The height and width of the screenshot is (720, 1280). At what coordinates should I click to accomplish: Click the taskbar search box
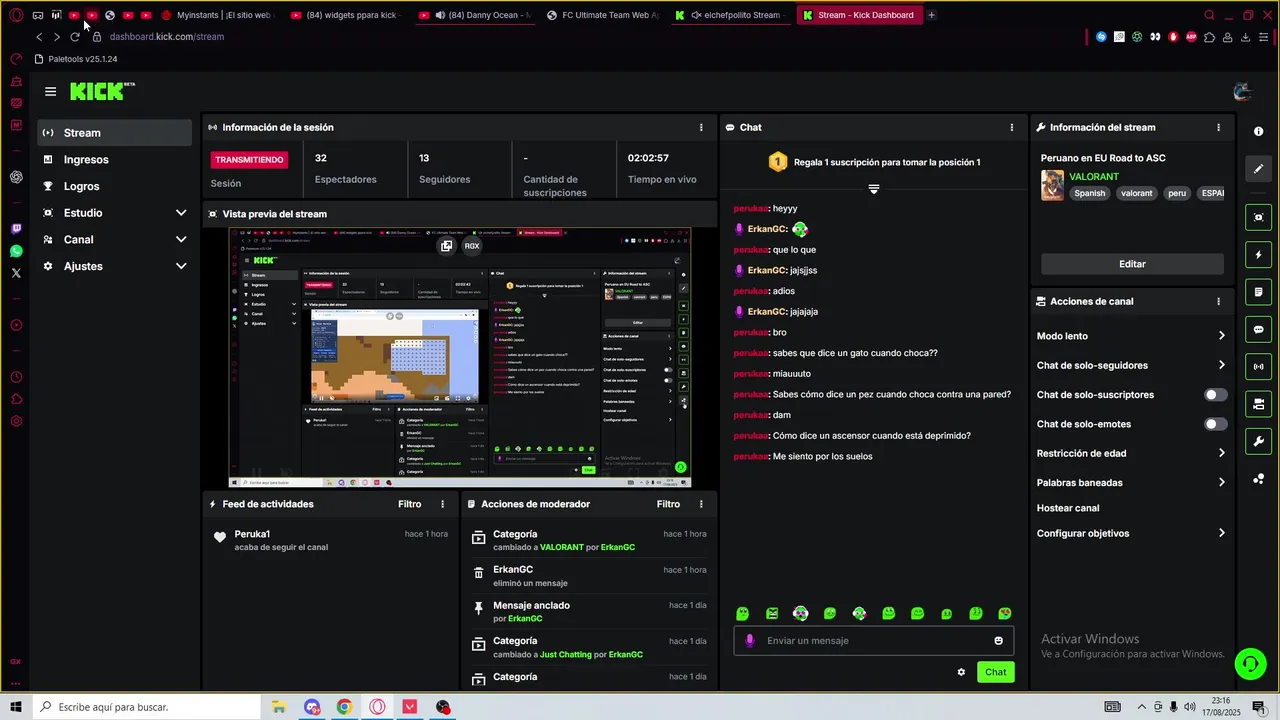pos(146,707)
